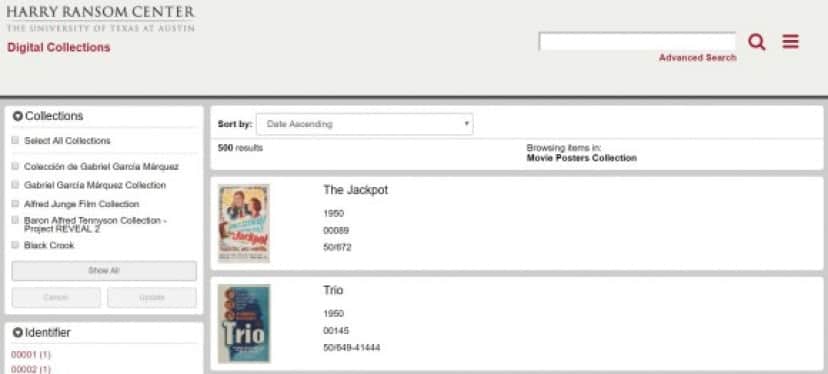828x374 pixels.
Task: Click the 500 results count
Action: 240,148
